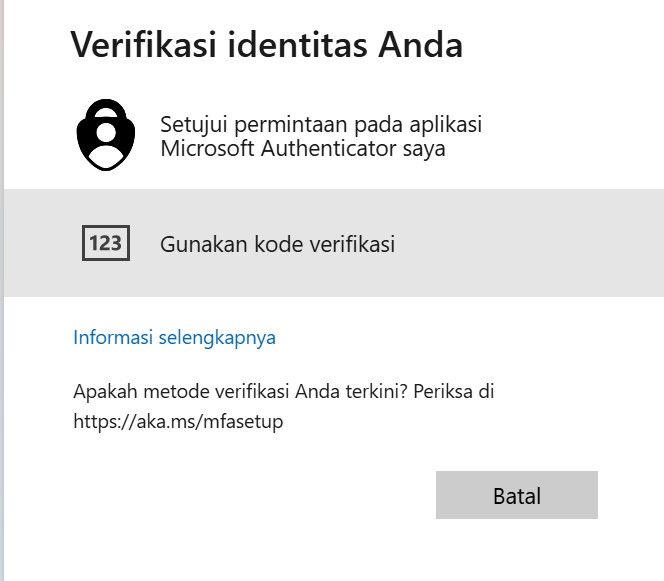Click the person silhouette inside the padlock

106,146
